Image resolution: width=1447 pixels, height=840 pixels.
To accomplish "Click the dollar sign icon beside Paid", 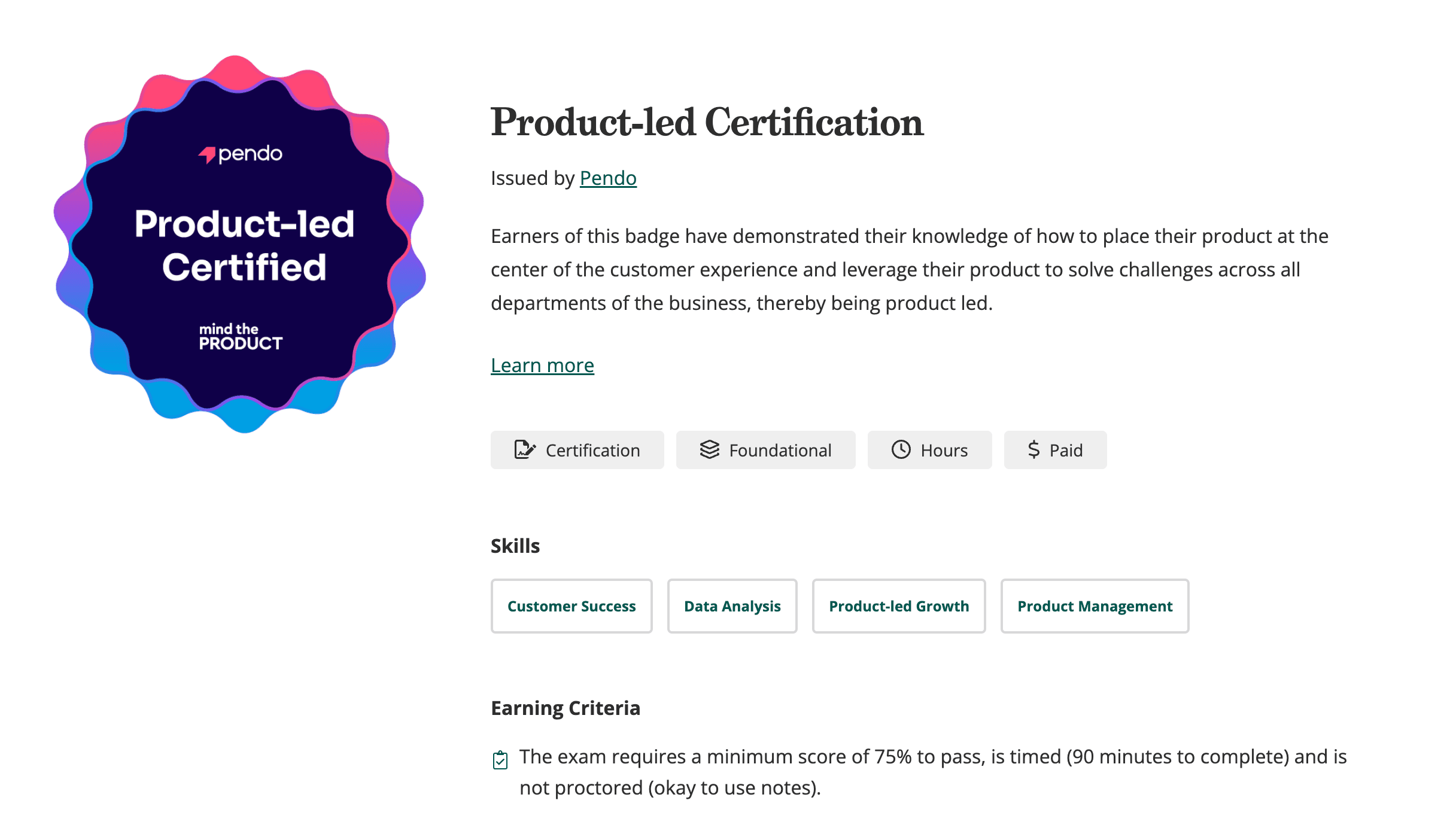I will (1034, 450).
